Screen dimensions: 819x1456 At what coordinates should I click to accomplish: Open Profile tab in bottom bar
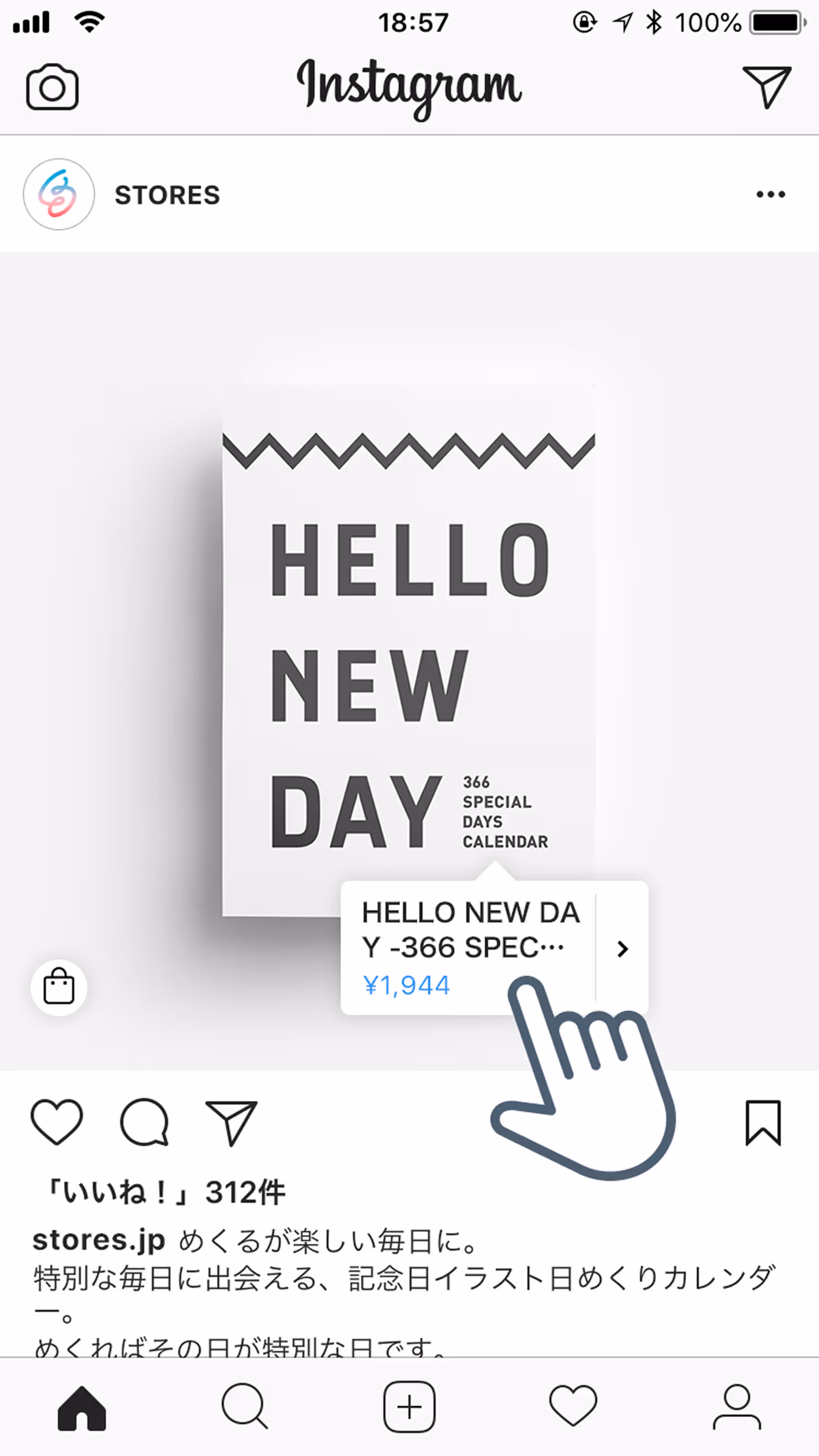pos(737,1407)
